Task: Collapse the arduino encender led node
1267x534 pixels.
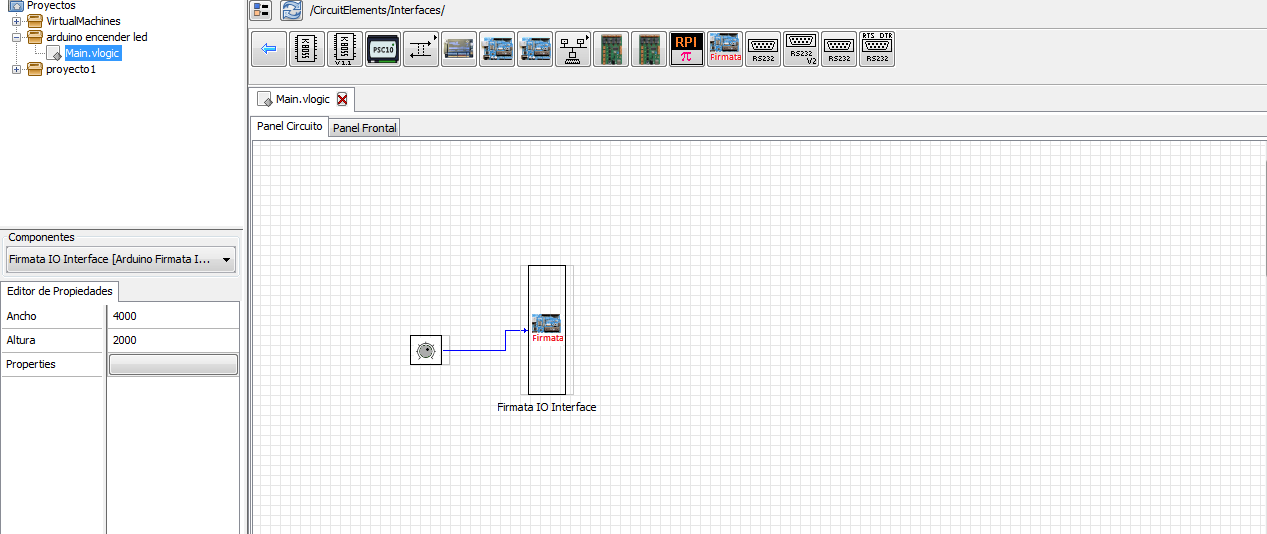Action: tap(16, 37)
